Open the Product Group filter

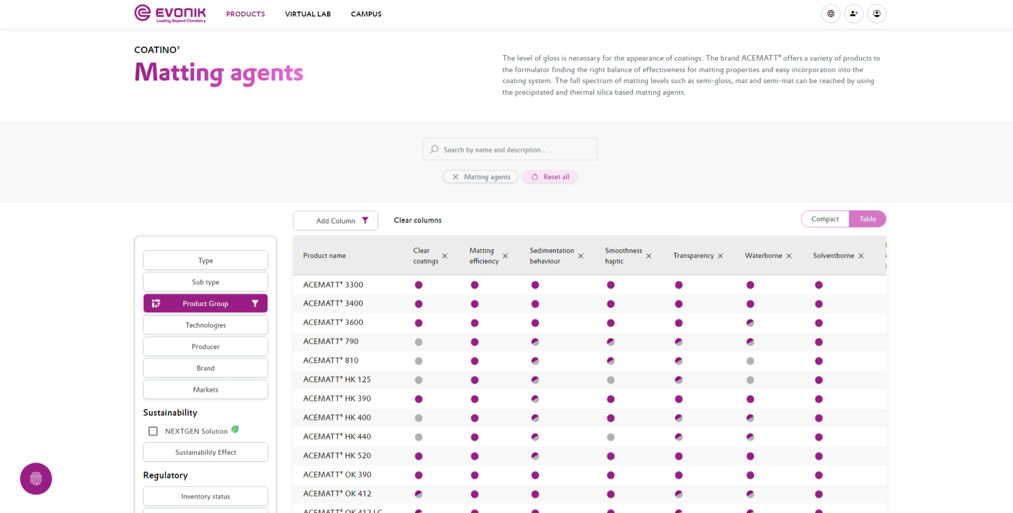tap(205, 304)
